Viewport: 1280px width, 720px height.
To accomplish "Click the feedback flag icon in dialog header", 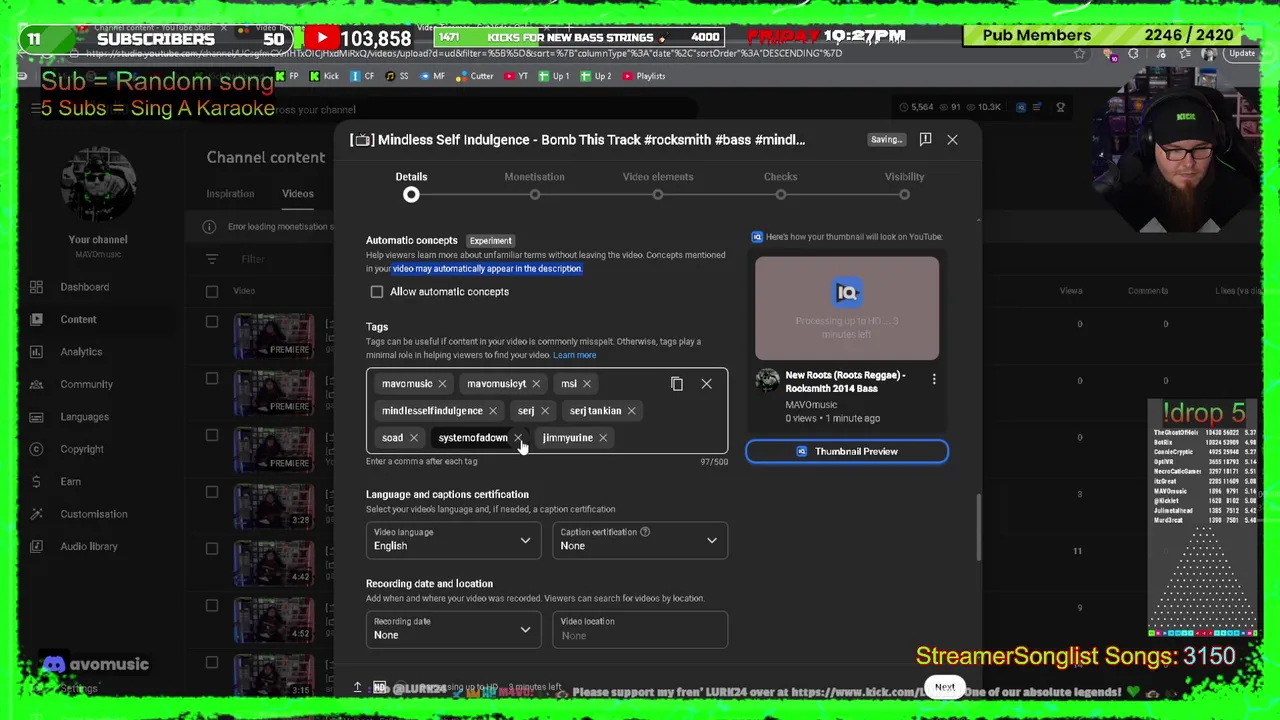I will point(925,139).
